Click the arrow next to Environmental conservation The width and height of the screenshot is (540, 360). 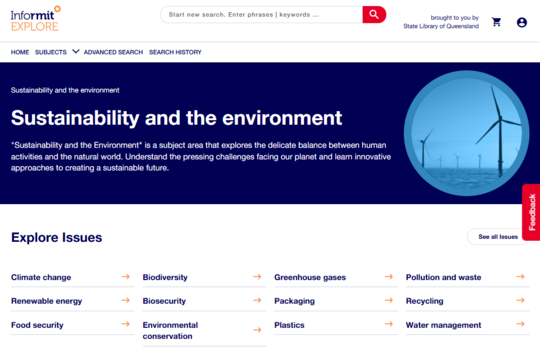(257, 330)
